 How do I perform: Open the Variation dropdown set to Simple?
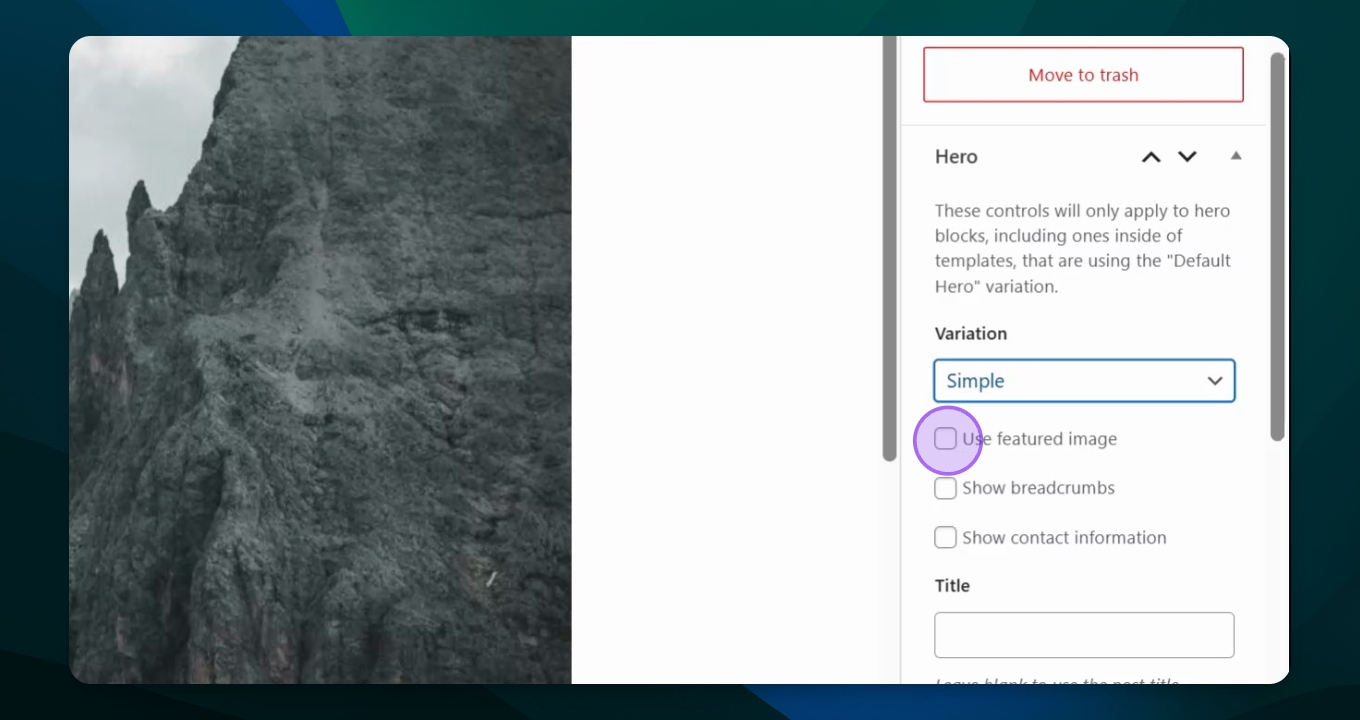tap(1084, 381)
